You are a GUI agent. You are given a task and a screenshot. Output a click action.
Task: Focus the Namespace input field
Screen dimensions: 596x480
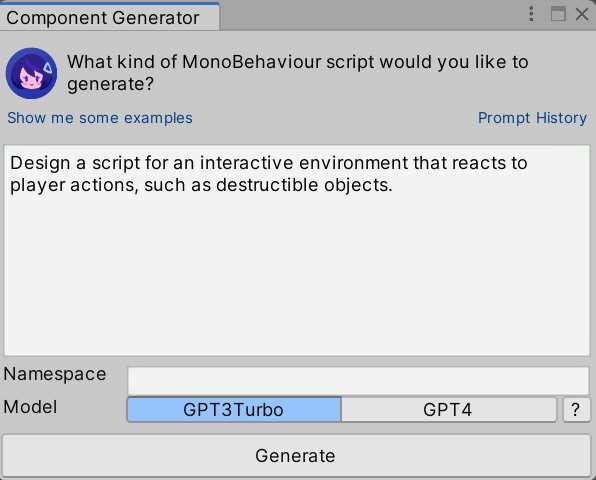coord(358,380)
